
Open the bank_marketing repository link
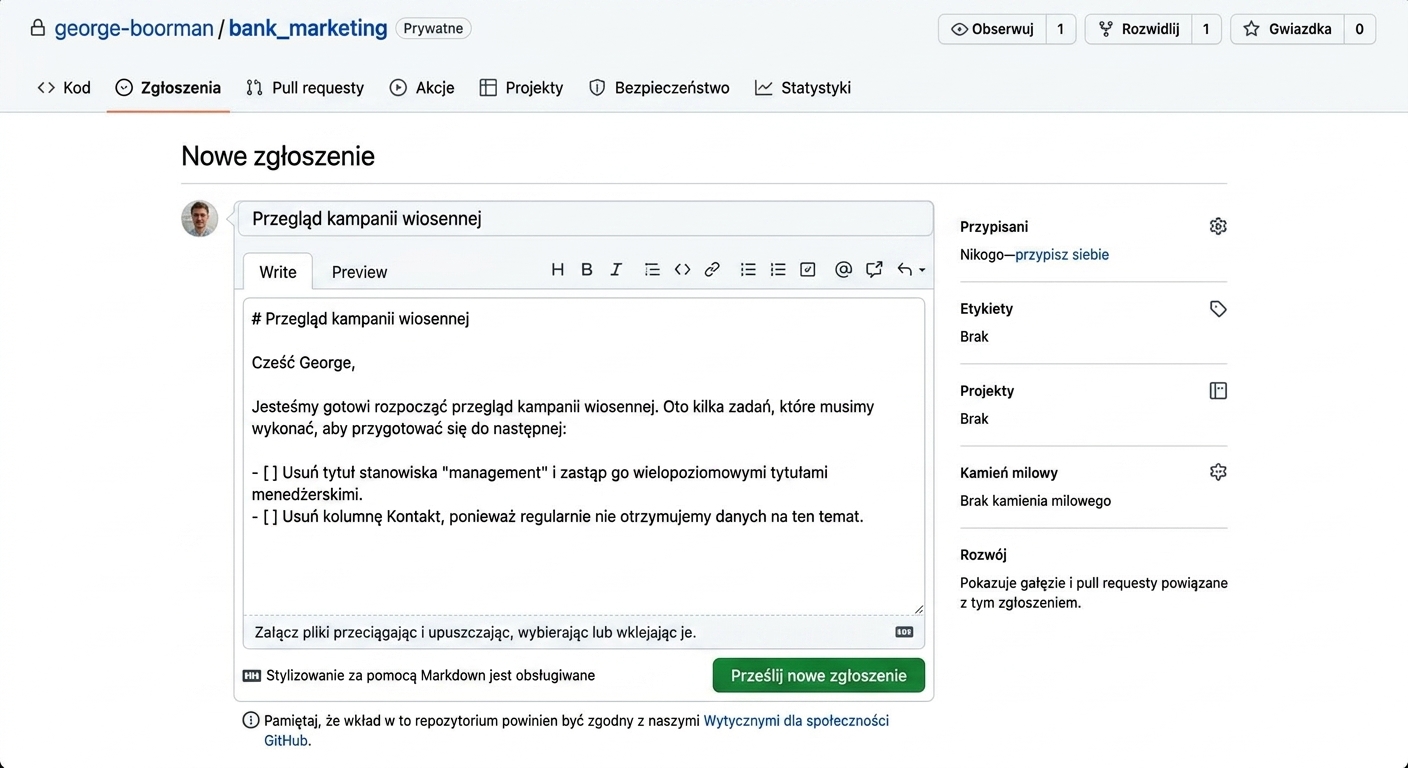tap(308, 28)
